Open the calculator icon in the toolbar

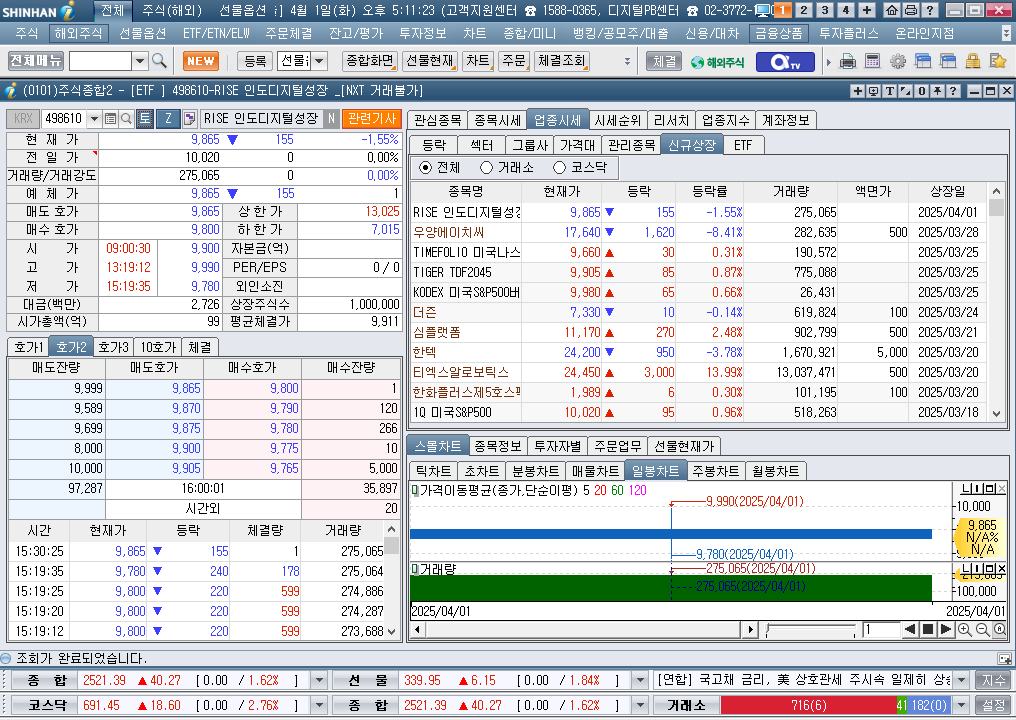[873, 62]
